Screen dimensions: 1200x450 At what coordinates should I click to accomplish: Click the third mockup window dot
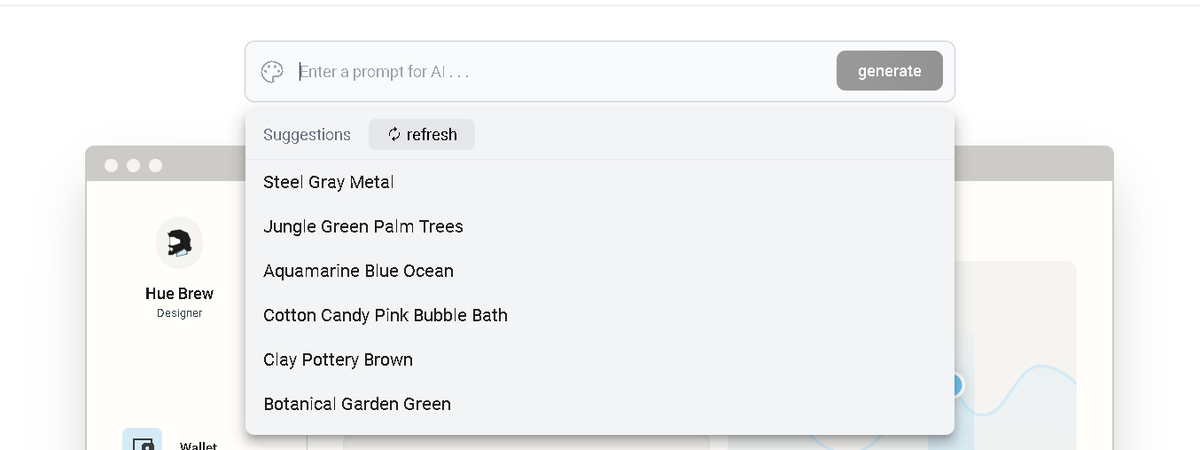[155, 165]
